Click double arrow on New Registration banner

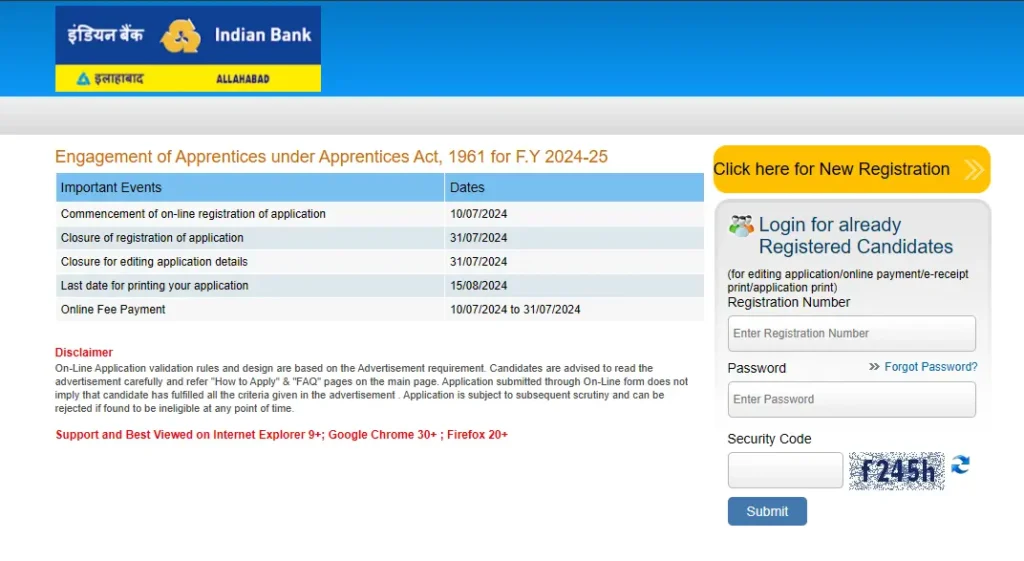tap(973, 170)
